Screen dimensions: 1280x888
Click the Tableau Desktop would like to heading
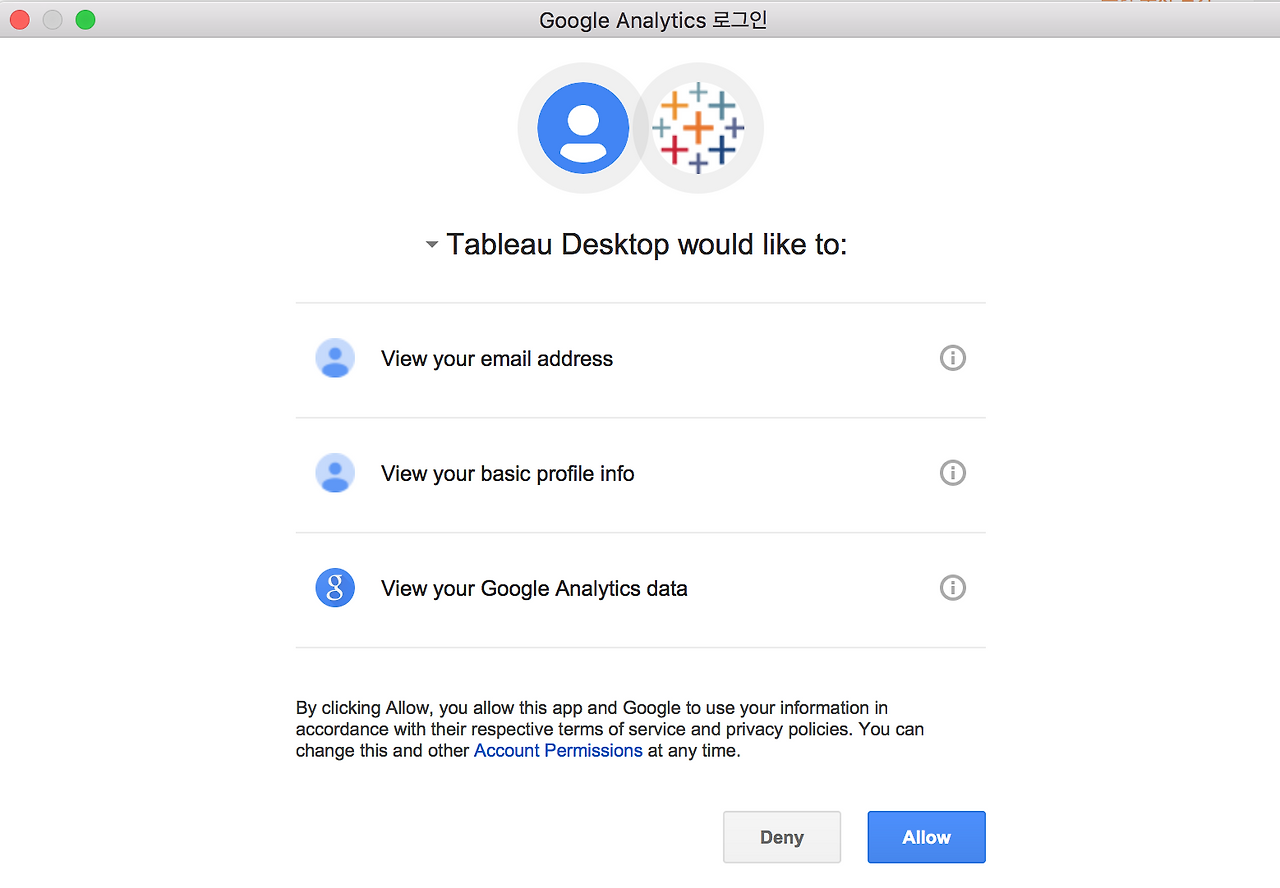click(646, 244)
